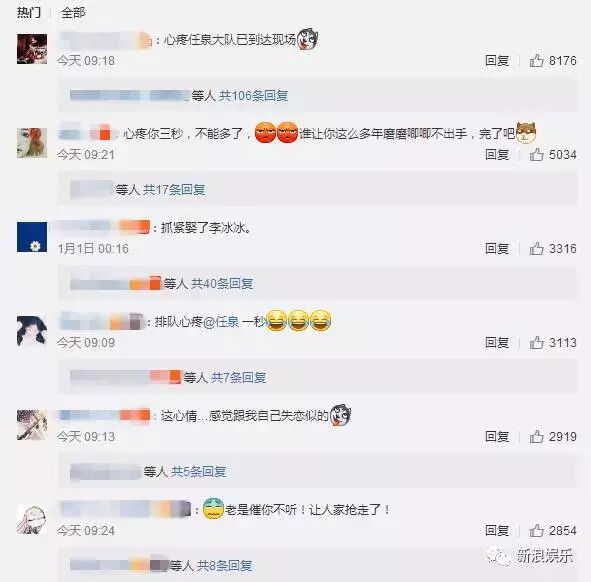Viewport: 591px width, 582px height.
Task: Like the 今天 09:13 comment
Action: [x=536, y=436]
